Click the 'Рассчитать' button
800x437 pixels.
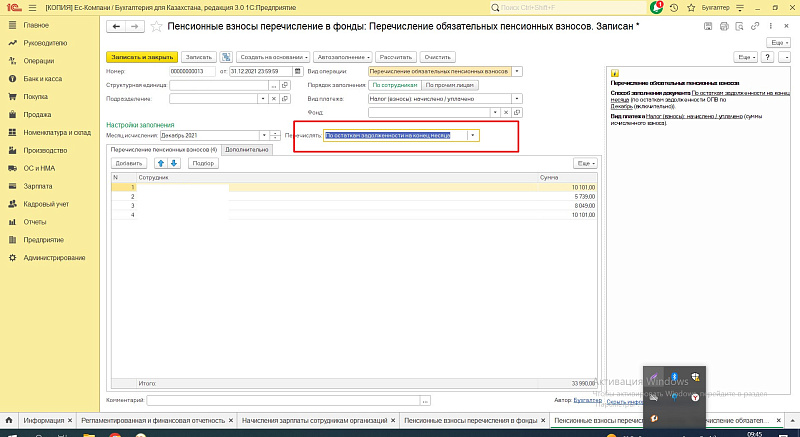(x=395, y=57)
